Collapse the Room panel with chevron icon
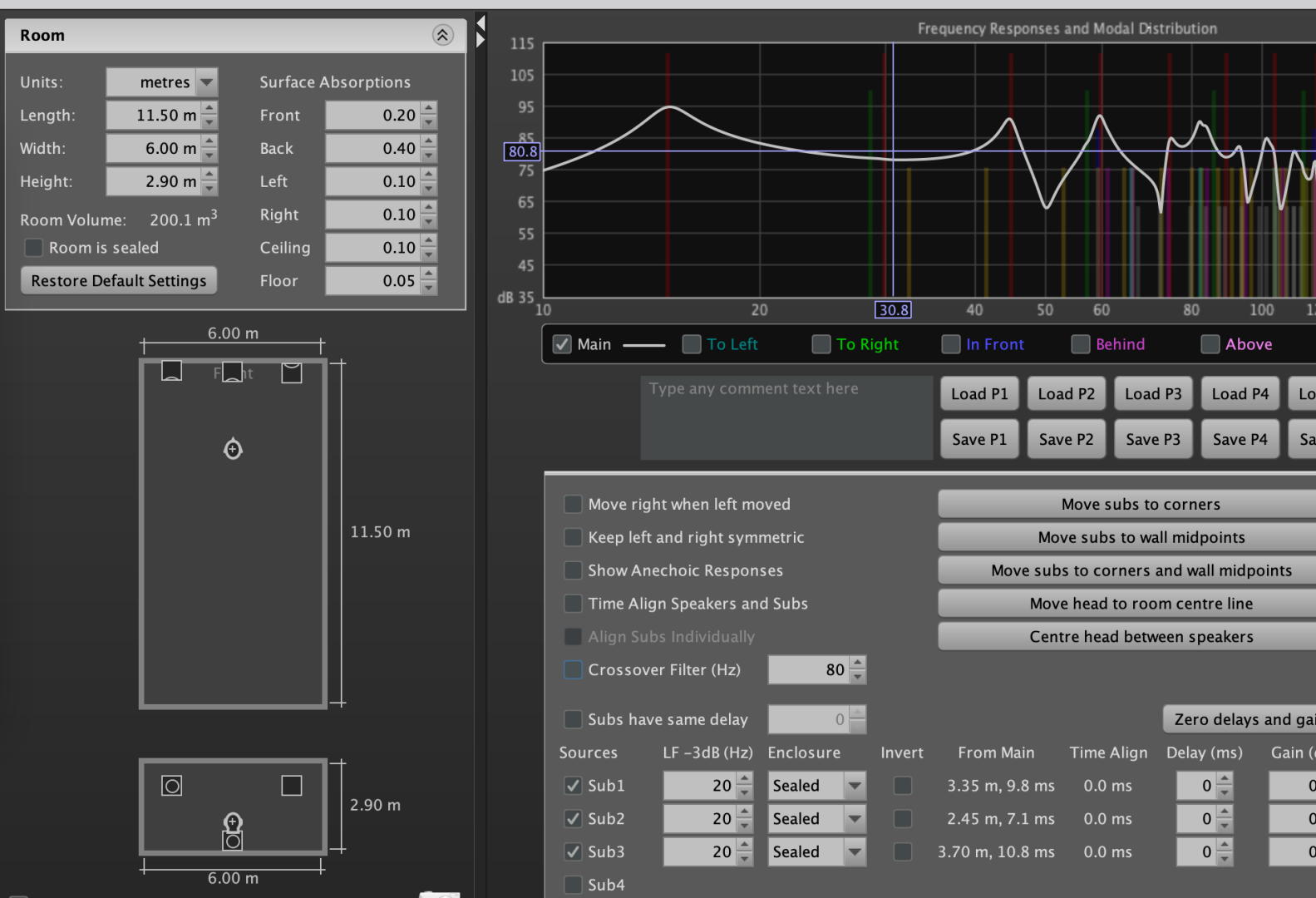The height and width of the screenshot is (898, 1316). (x=442, y=35)
